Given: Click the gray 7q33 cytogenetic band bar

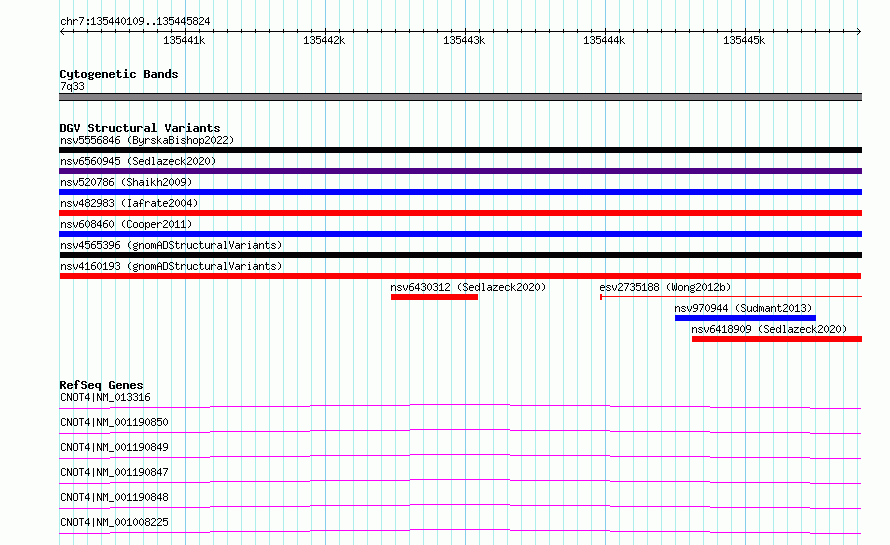Looking at the screenshot, I should 460,97.
